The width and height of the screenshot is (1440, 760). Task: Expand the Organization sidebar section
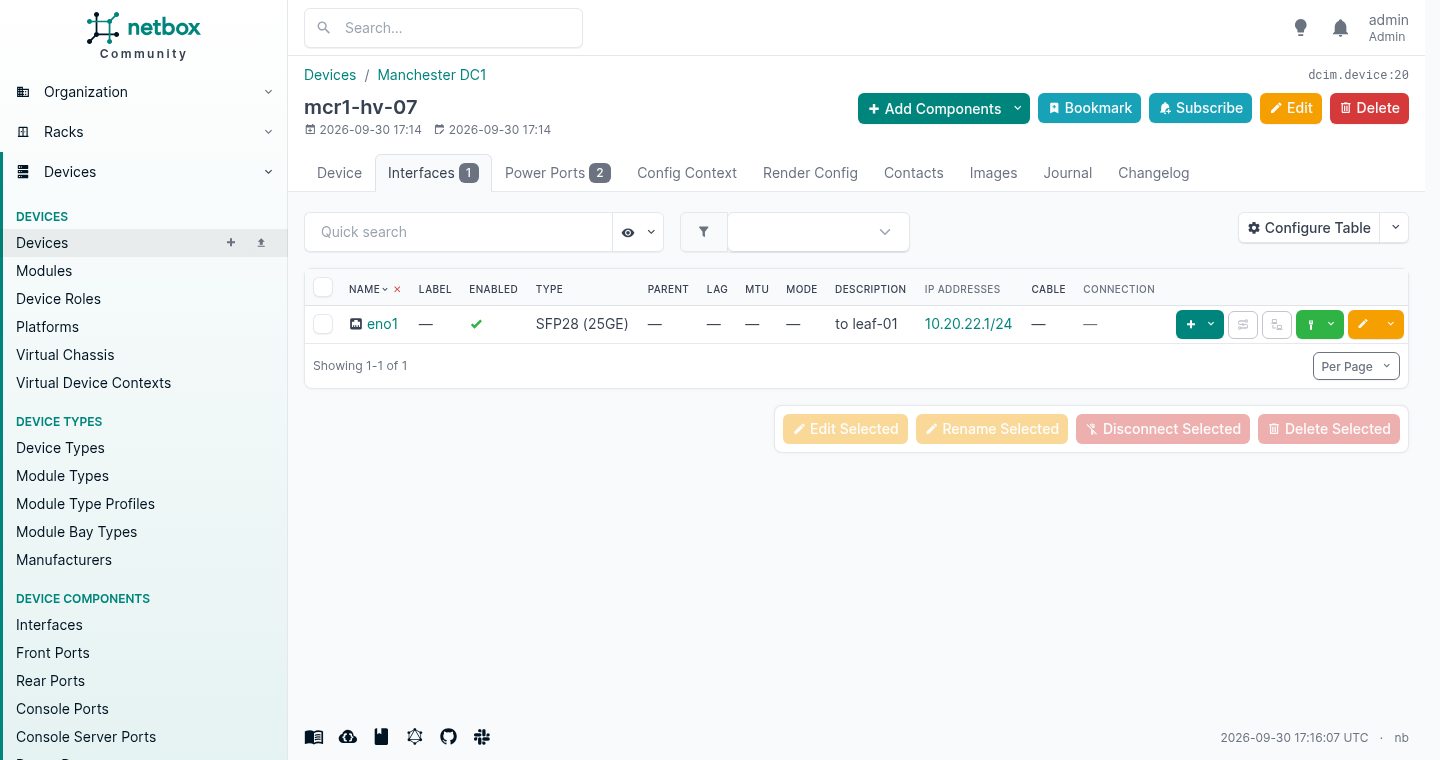[143, 92]
